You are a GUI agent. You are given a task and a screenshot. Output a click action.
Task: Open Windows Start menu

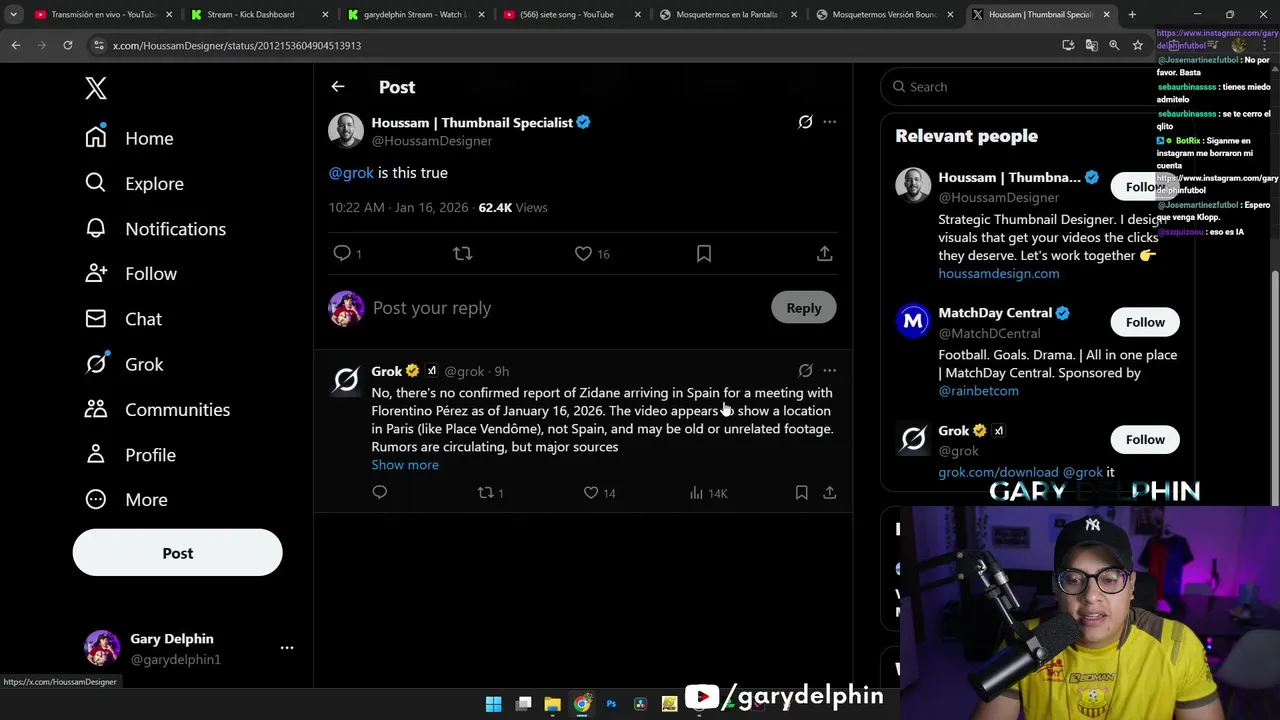[x=493, y=704]
